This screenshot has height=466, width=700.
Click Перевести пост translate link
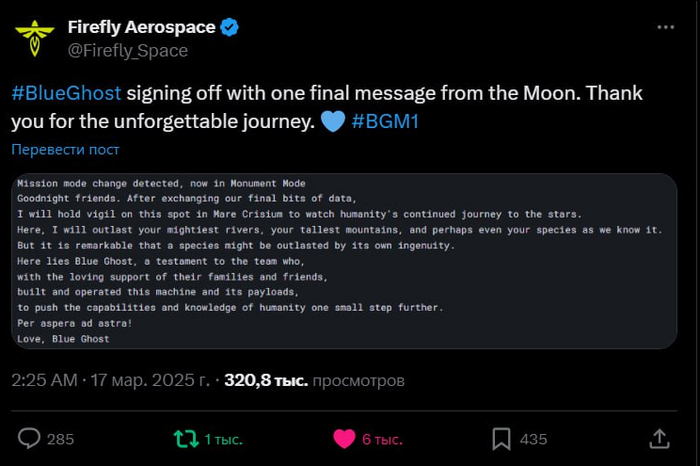(65, 150)
